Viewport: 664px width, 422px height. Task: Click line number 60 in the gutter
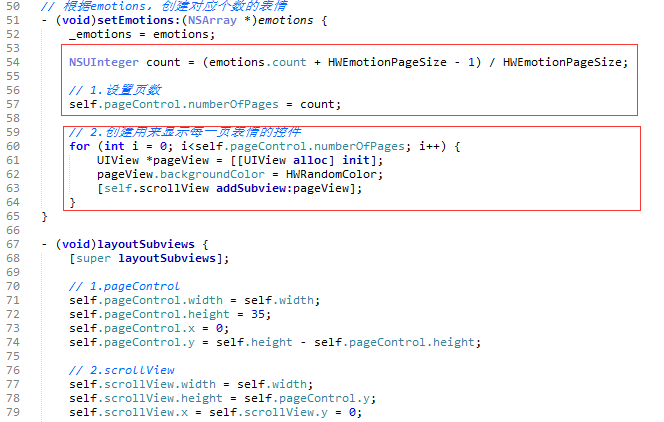(13, 146)
